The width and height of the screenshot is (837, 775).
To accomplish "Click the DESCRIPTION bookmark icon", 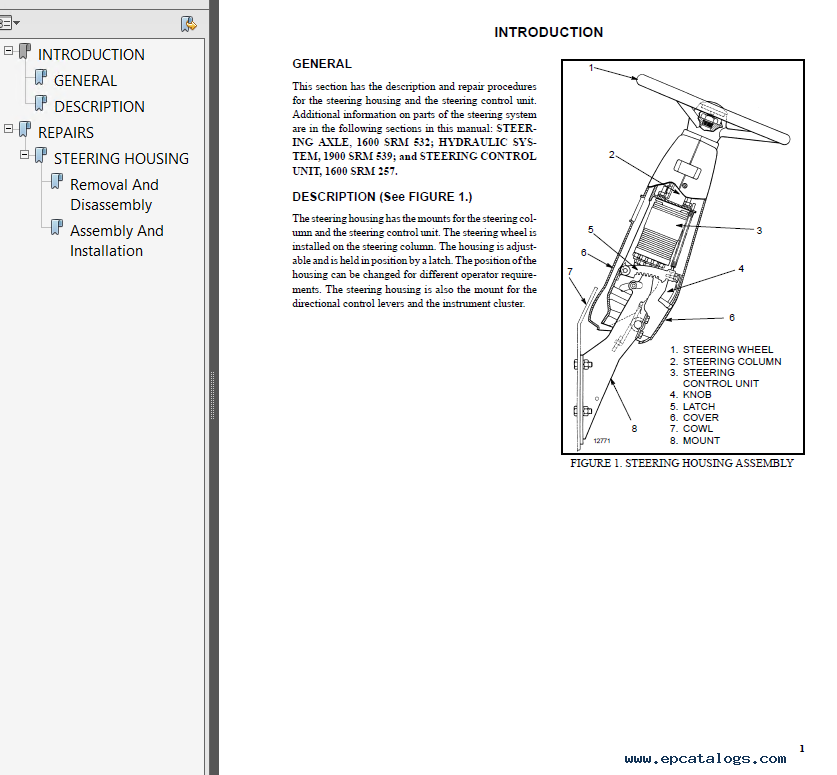I will pyautogui.click(x=41, y=103).
